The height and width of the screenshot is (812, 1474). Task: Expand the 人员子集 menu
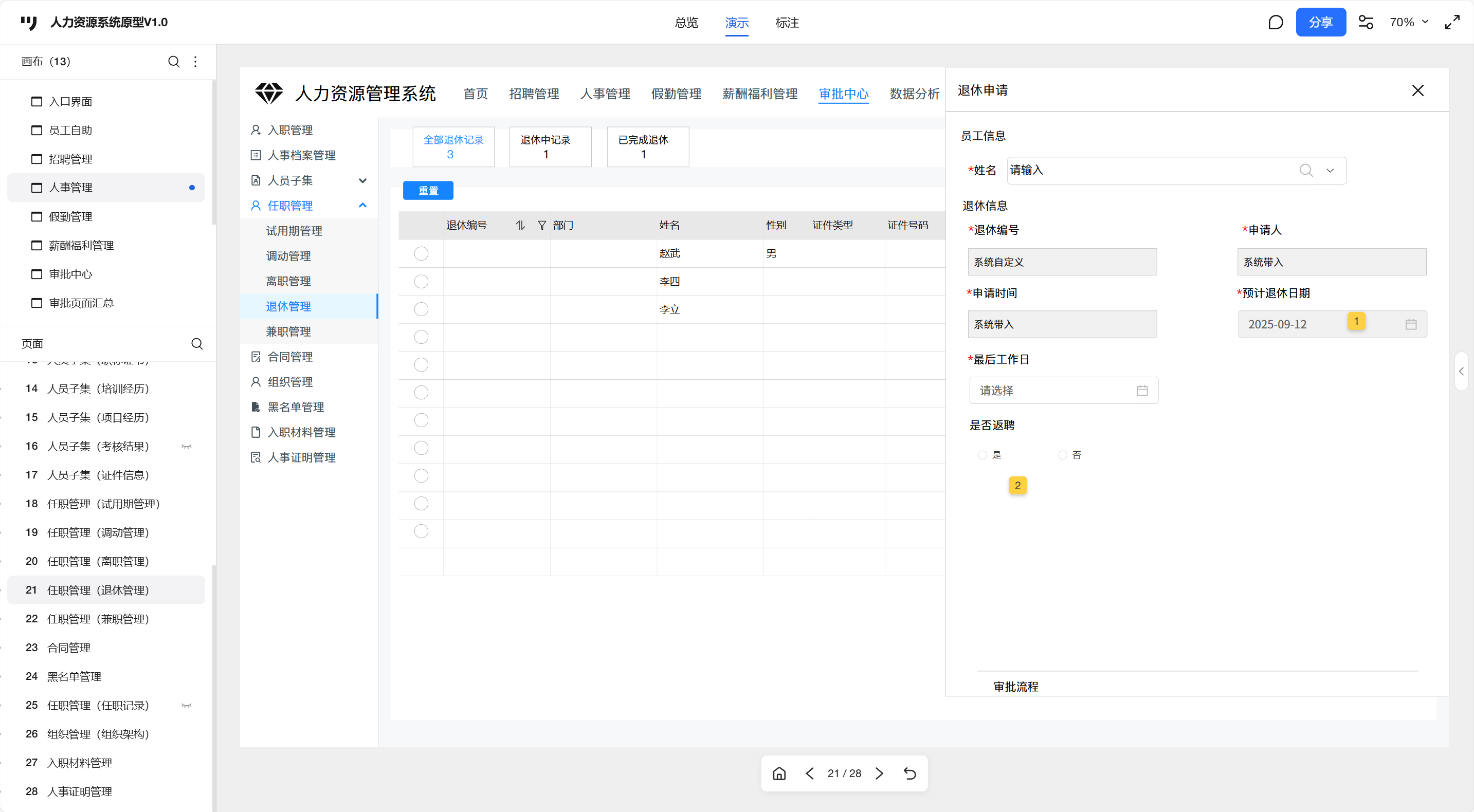click(x=362, y=181)
